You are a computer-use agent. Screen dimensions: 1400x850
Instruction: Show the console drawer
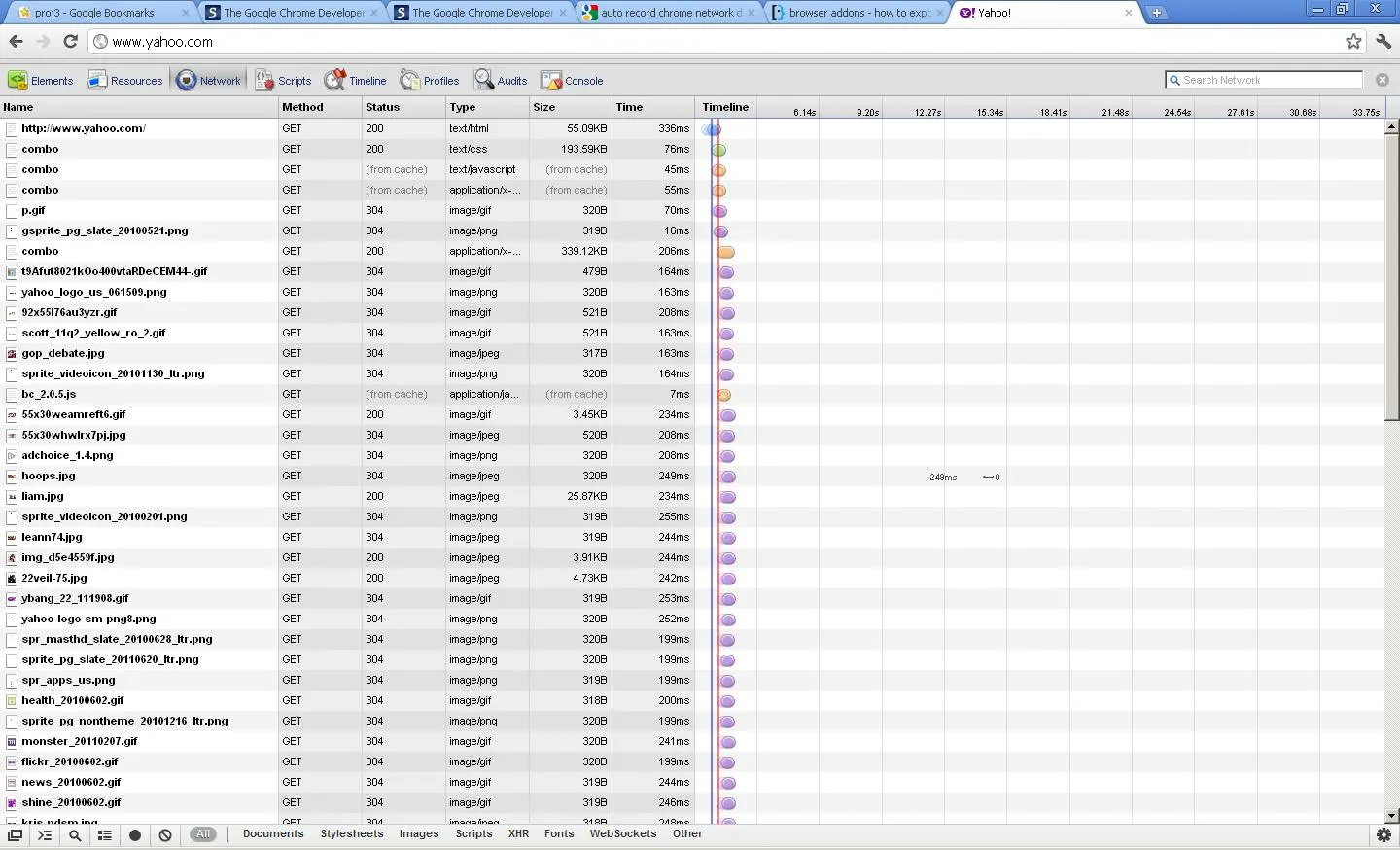(45, 835)
